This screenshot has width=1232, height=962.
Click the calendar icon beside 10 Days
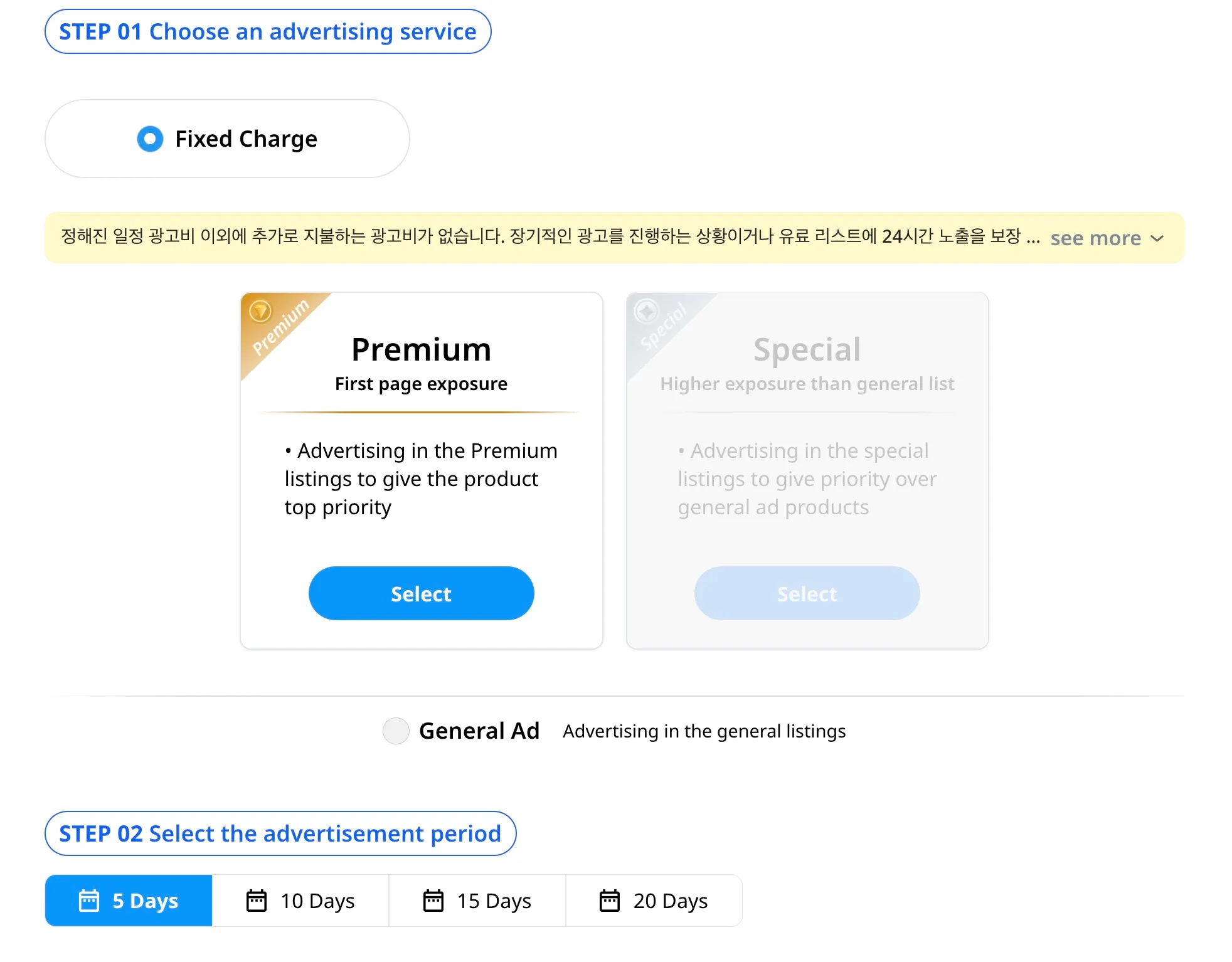tap(257, 901)
